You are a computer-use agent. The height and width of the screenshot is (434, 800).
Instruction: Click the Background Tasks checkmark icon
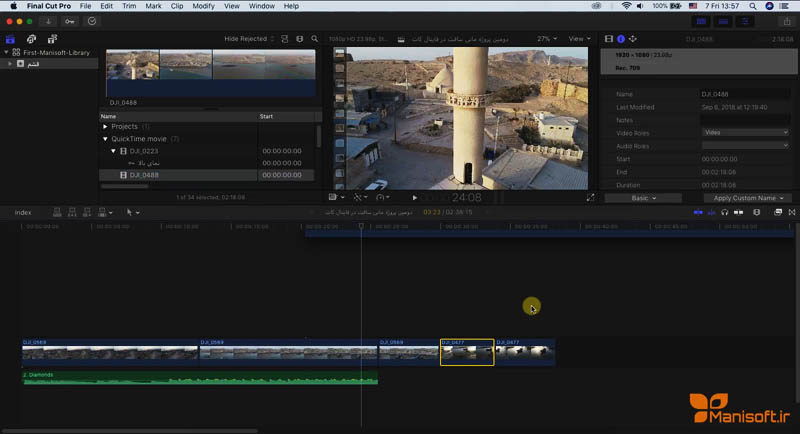click(92, 21)
